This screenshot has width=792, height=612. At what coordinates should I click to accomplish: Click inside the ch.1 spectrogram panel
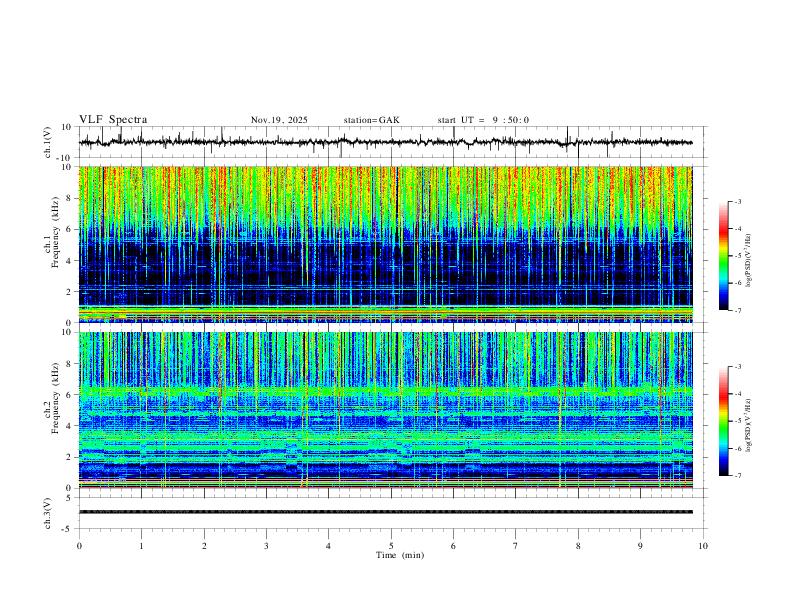pos(385,244)
